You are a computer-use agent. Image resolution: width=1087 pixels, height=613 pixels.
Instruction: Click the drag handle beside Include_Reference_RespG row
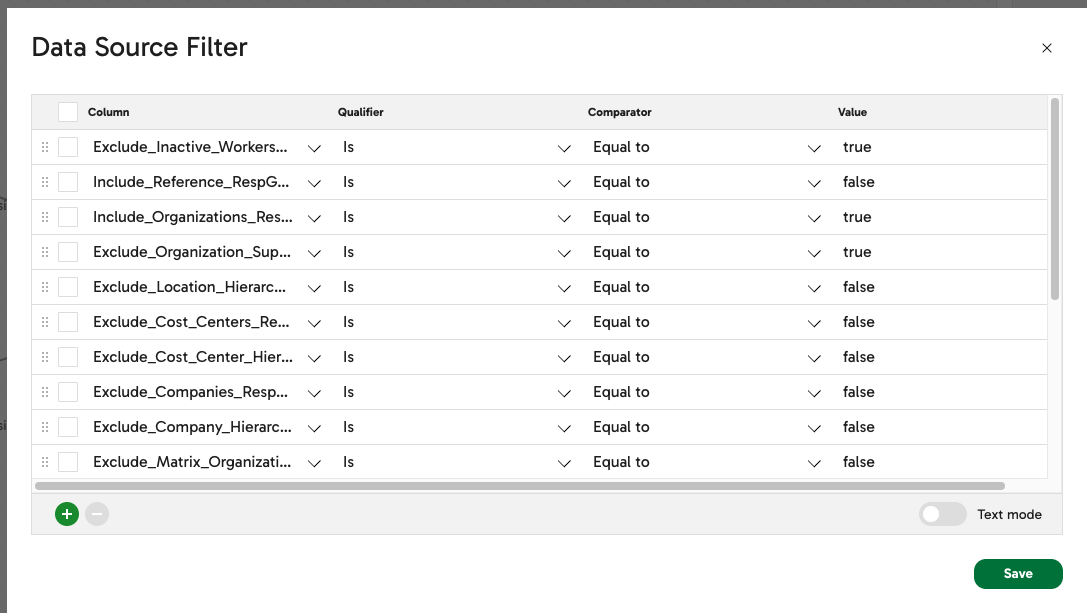coord(44,181)
